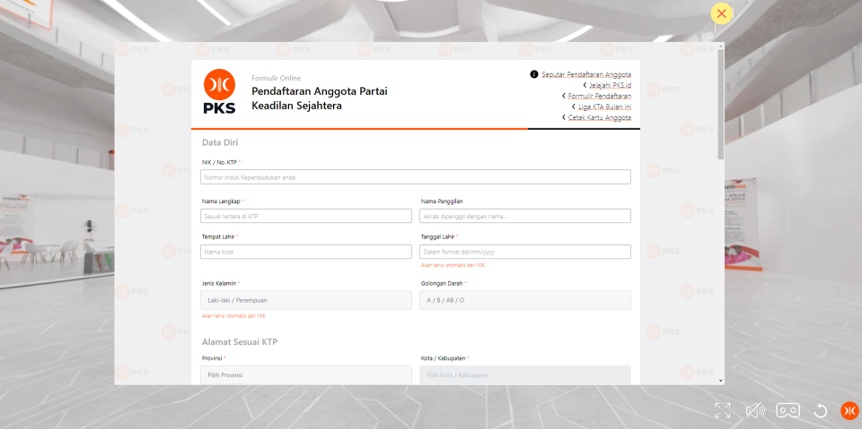This screenshot has height=429, width=862.
Task: Close the registration form popup
Action: coord(721,13)
